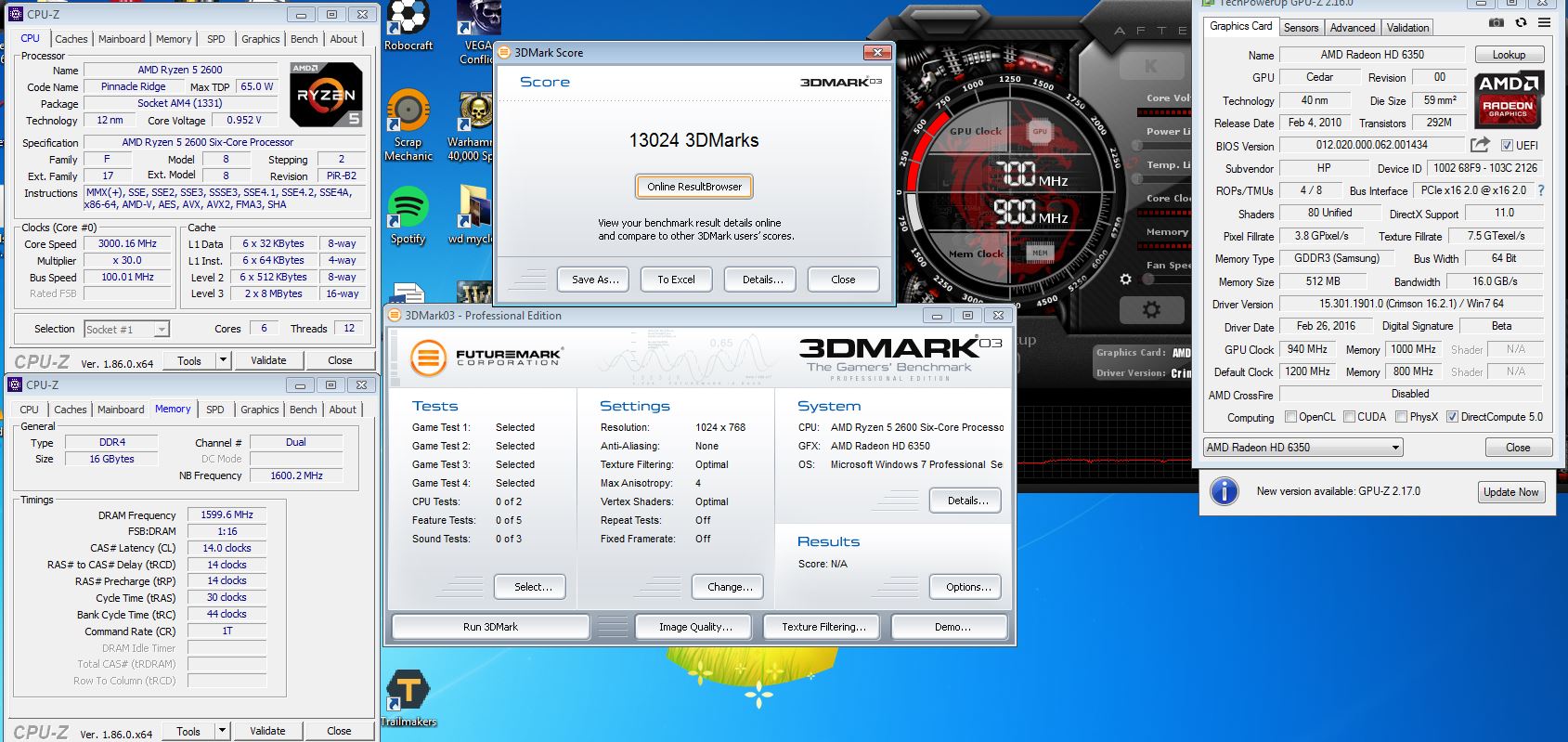Toggle the PhysX checkbox
Viewport: 1568px width, 742px height.
pyautogui.click(x=1400, y=417)
